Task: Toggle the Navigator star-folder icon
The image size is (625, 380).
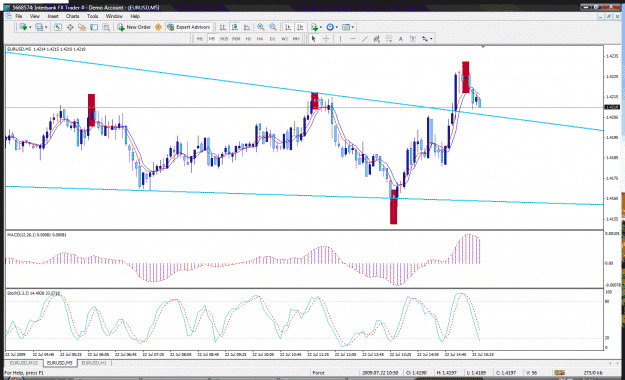Action: [x=82, y=27]
